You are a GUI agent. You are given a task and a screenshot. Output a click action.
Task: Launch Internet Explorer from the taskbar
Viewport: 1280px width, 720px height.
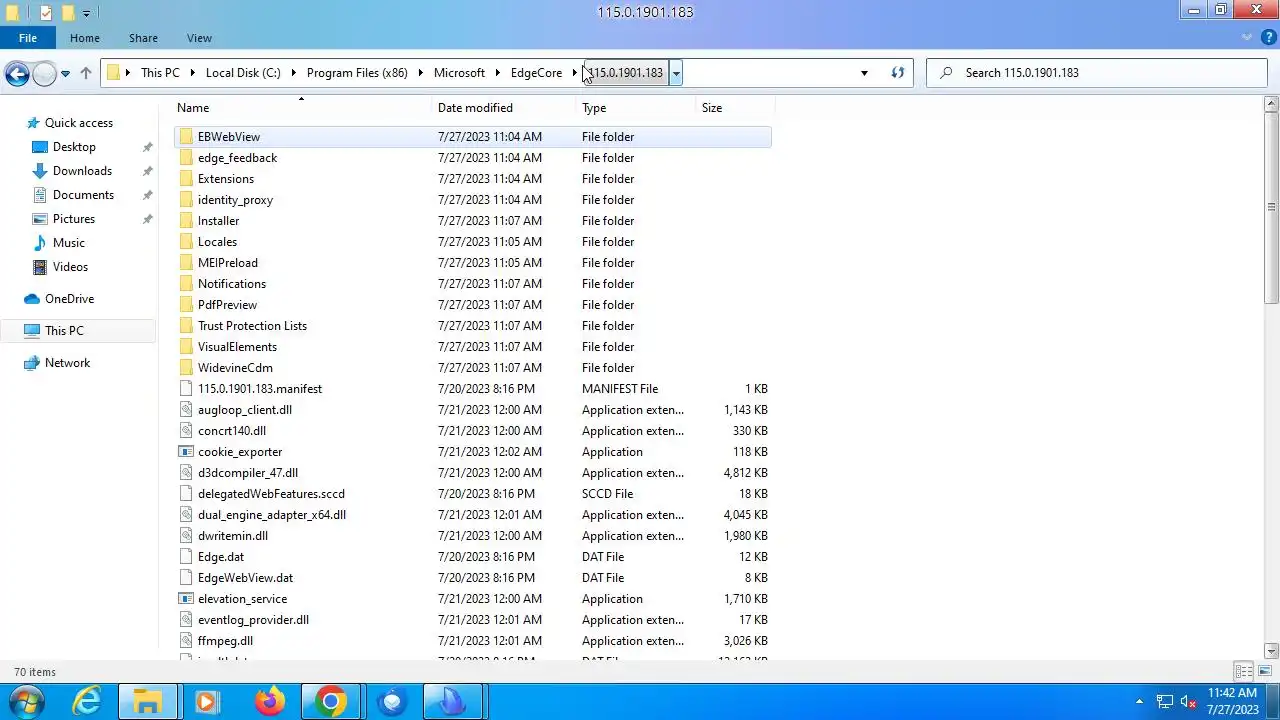(x=88, y=702)
